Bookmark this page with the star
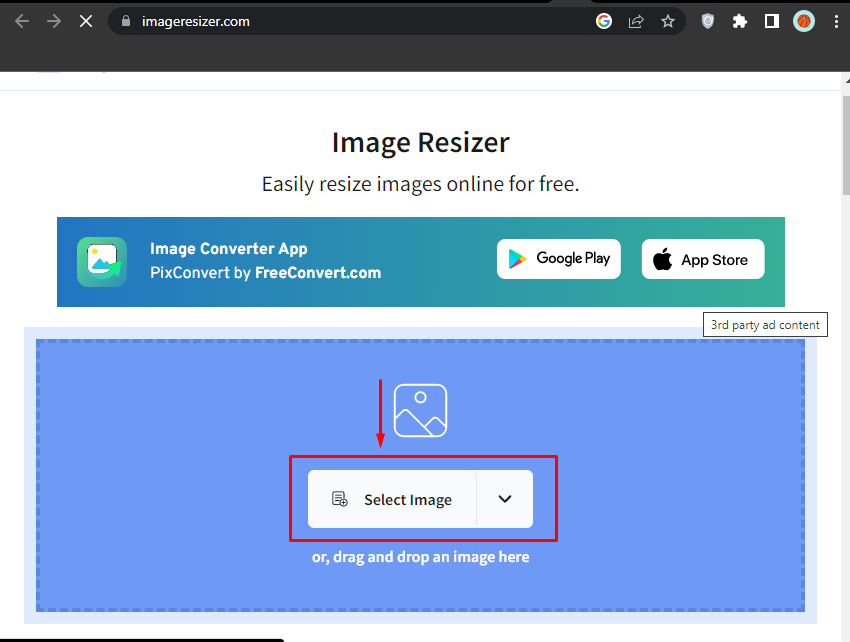The width and height of the screenshot is (850, 642). point(668,21)
